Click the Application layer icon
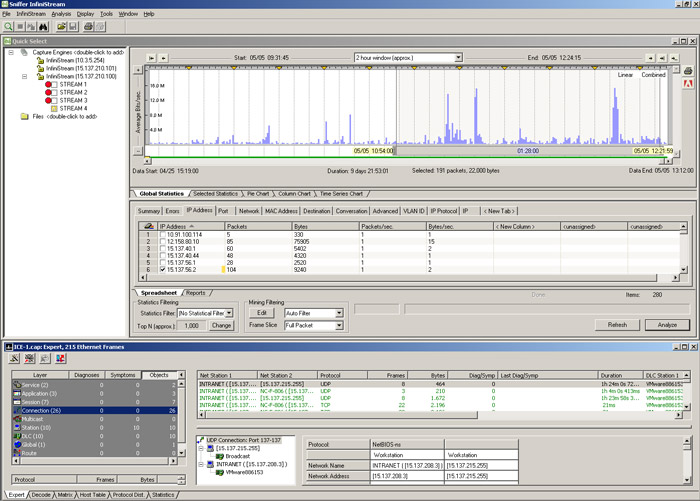The width and height of the screenshot is (700, 501). pyautogui.click(x=17, y=393)
